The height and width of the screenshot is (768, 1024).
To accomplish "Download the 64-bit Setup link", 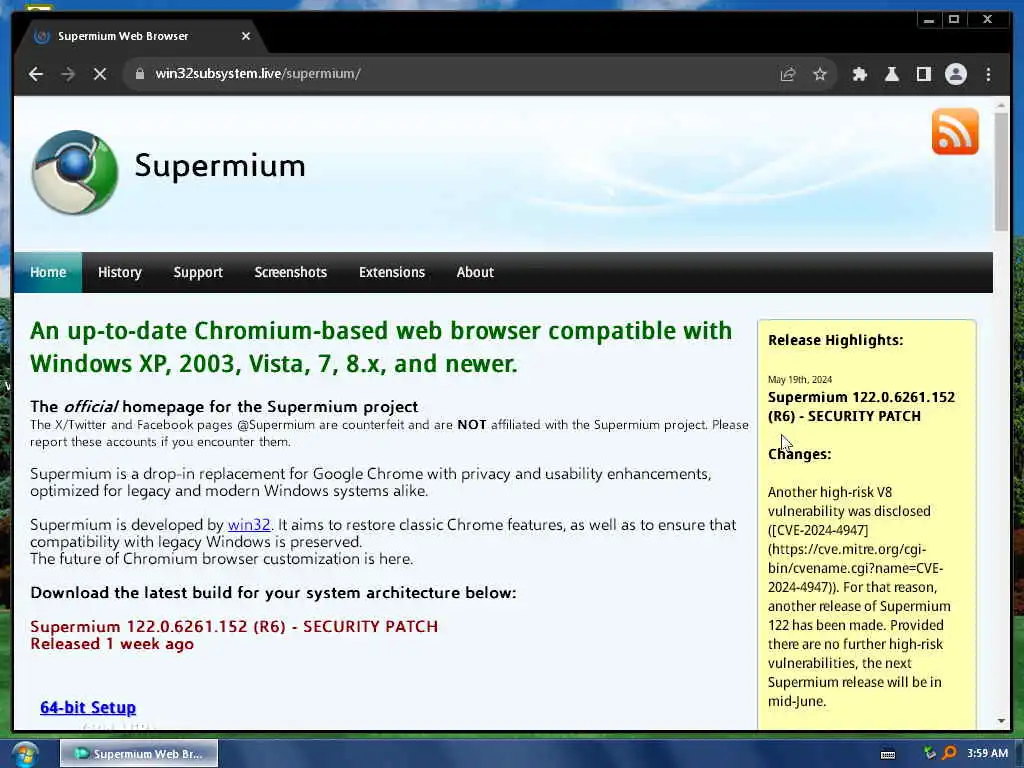I will [x=88, y=707].
